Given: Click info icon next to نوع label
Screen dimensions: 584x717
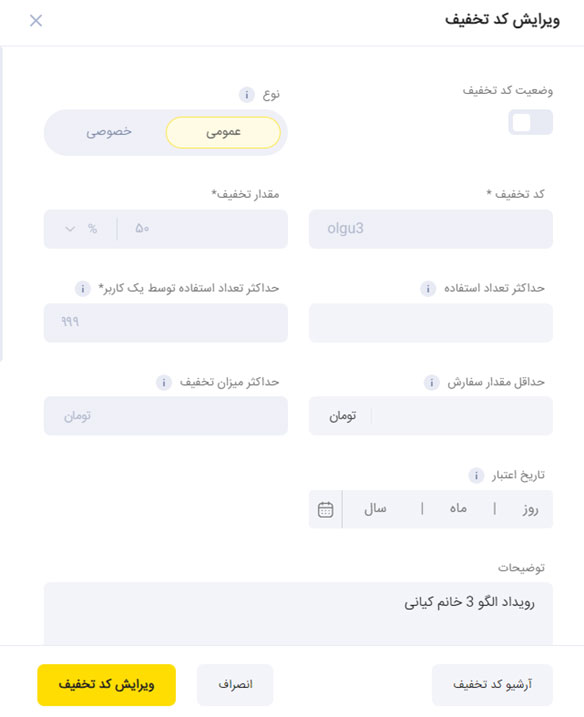Looking at the screenshot, I should point(246,95).
